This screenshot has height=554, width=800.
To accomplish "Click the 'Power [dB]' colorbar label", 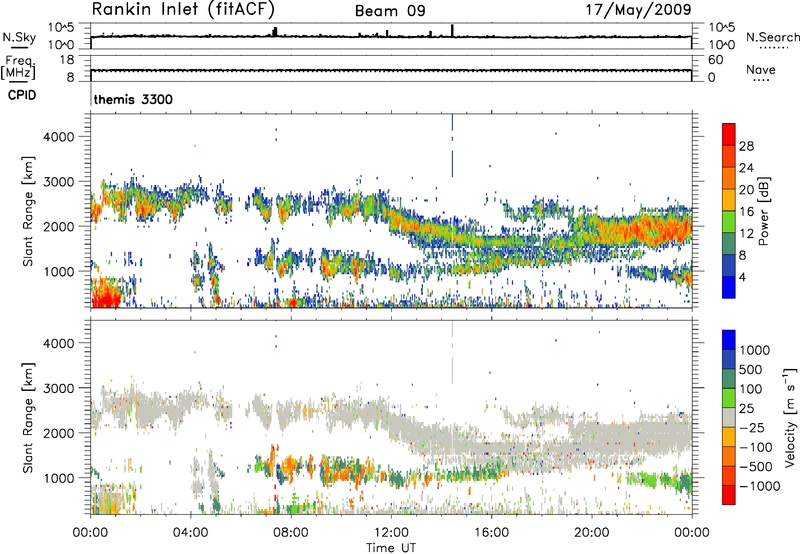I will pyautogui.click(x=764, y=211).
